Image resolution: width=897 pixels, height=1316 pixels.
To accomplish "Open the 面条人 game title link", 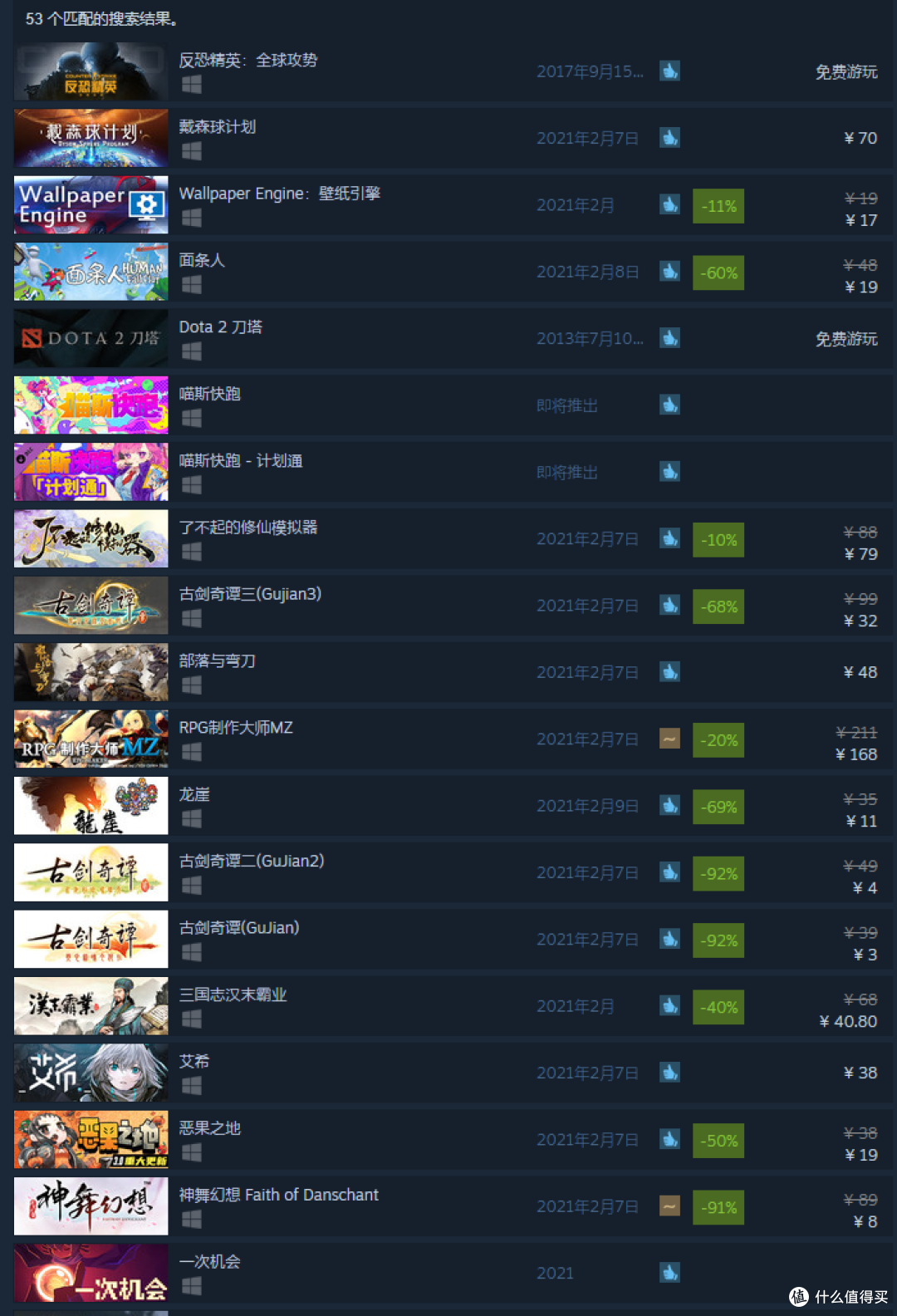I will (202, 260).
